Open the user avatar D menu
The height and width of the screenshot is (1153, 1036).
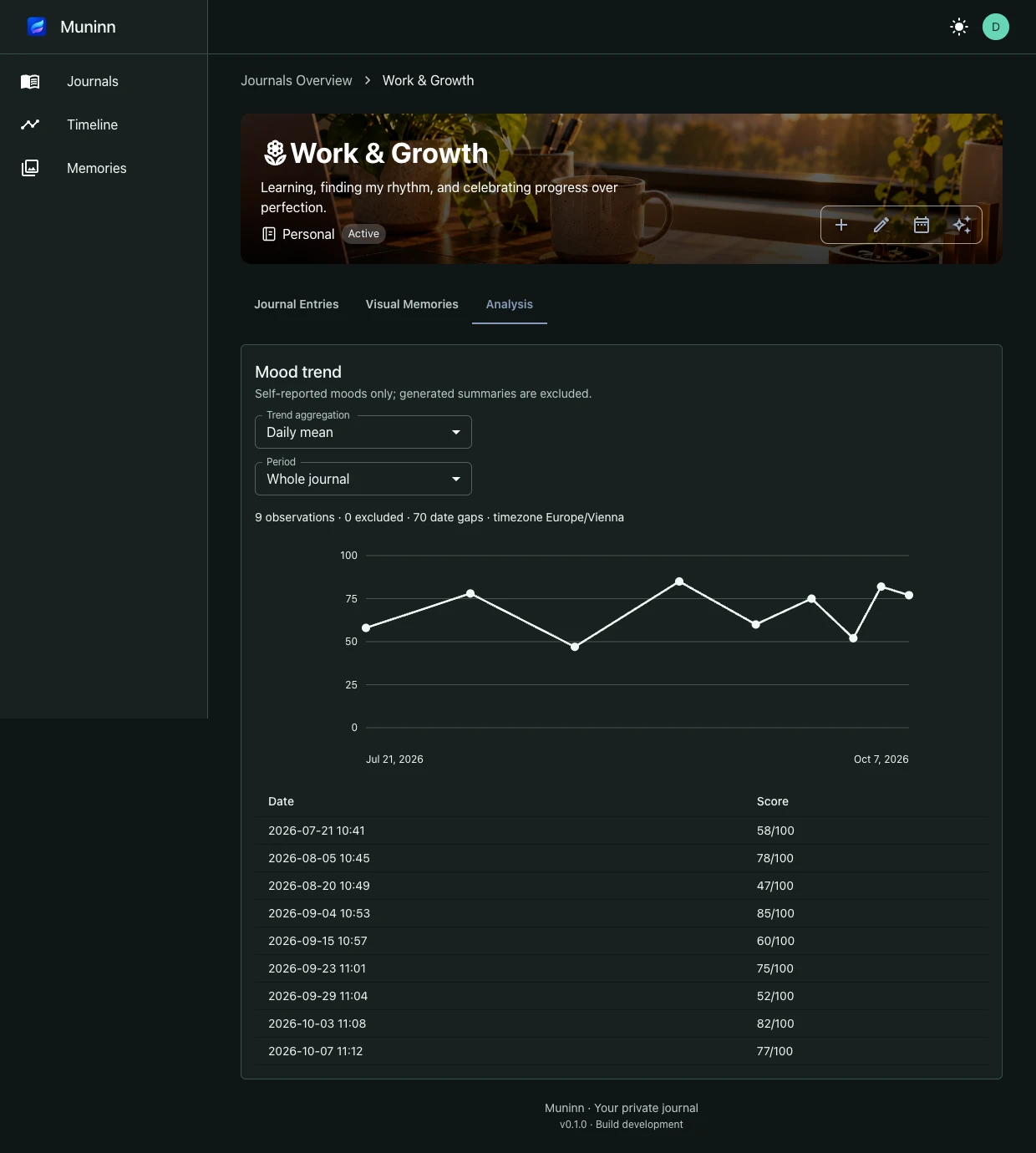[996, 27]
